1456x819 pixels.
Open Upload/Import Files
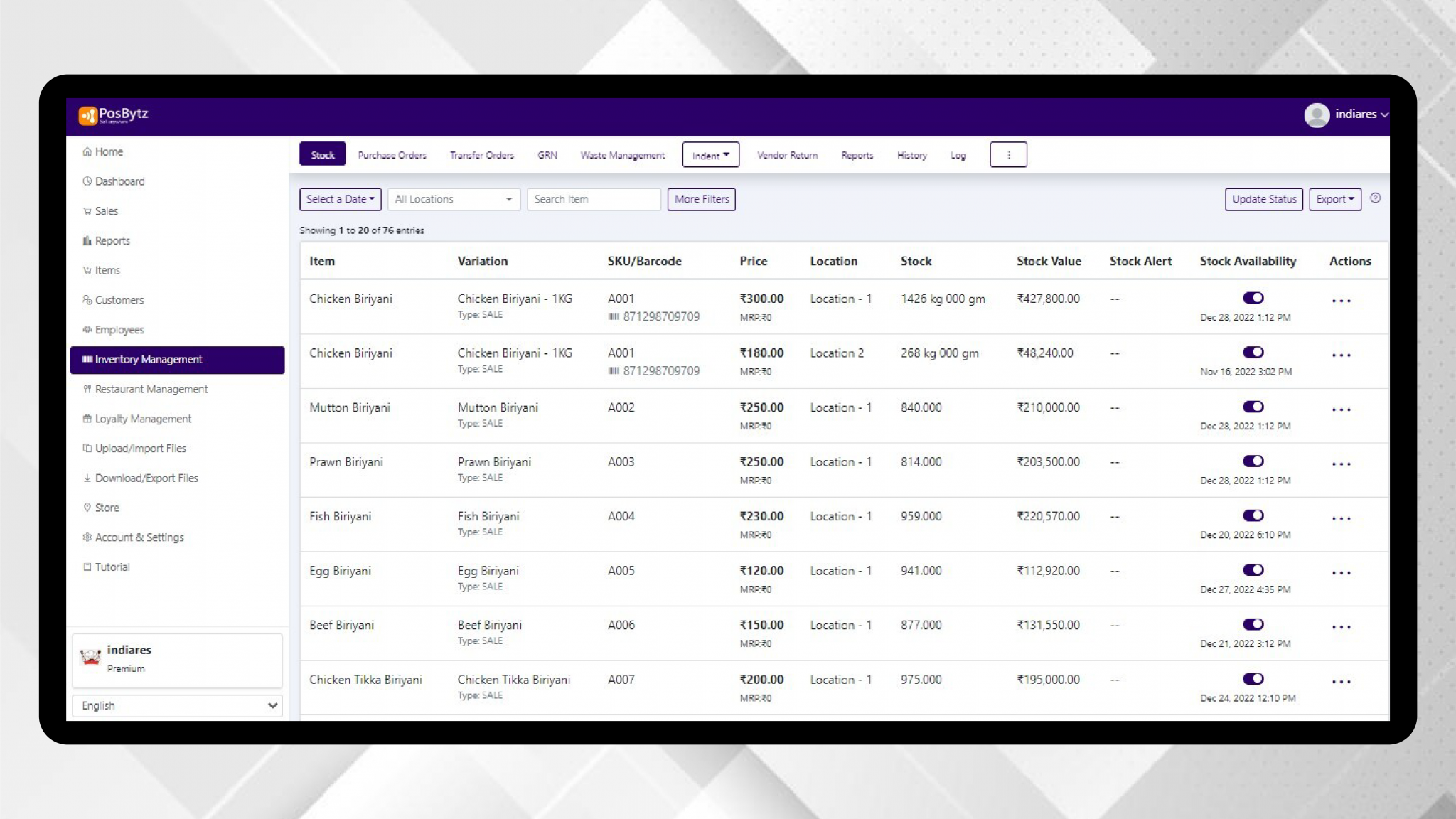pos(140,448)
